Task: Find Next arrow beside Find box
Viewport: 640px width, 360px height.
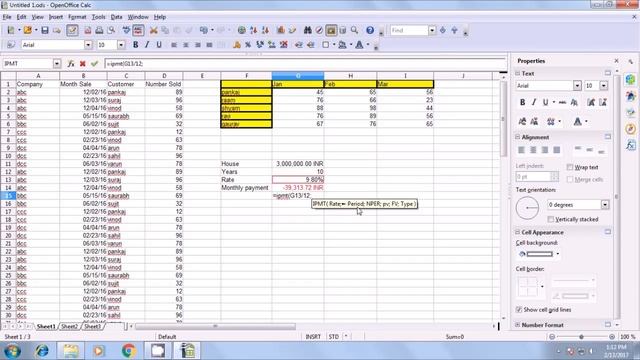Action: tap(443, 31)
